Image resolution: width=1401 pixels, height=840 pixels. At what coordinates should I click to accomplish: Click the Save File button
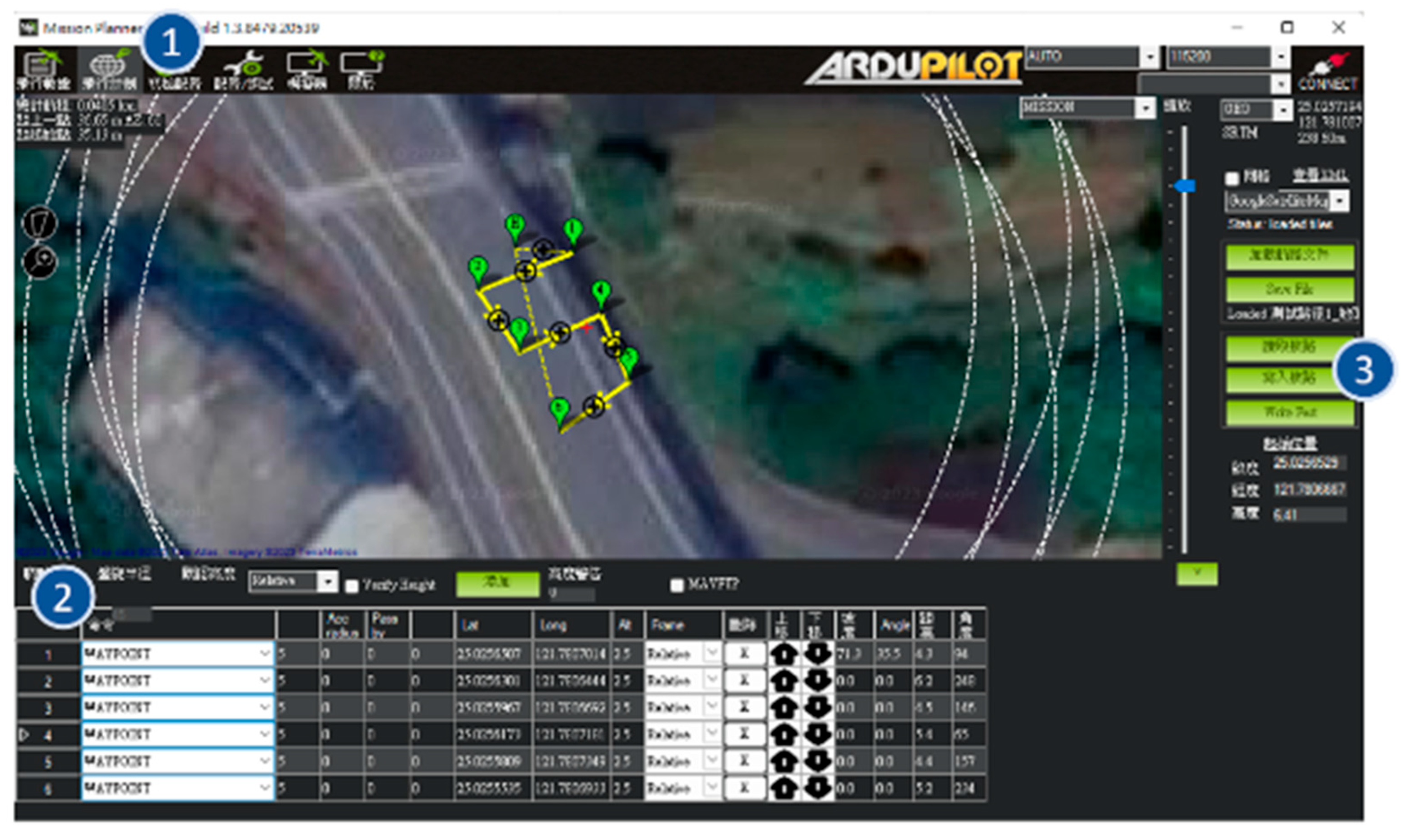click(x=1290, y=290)
